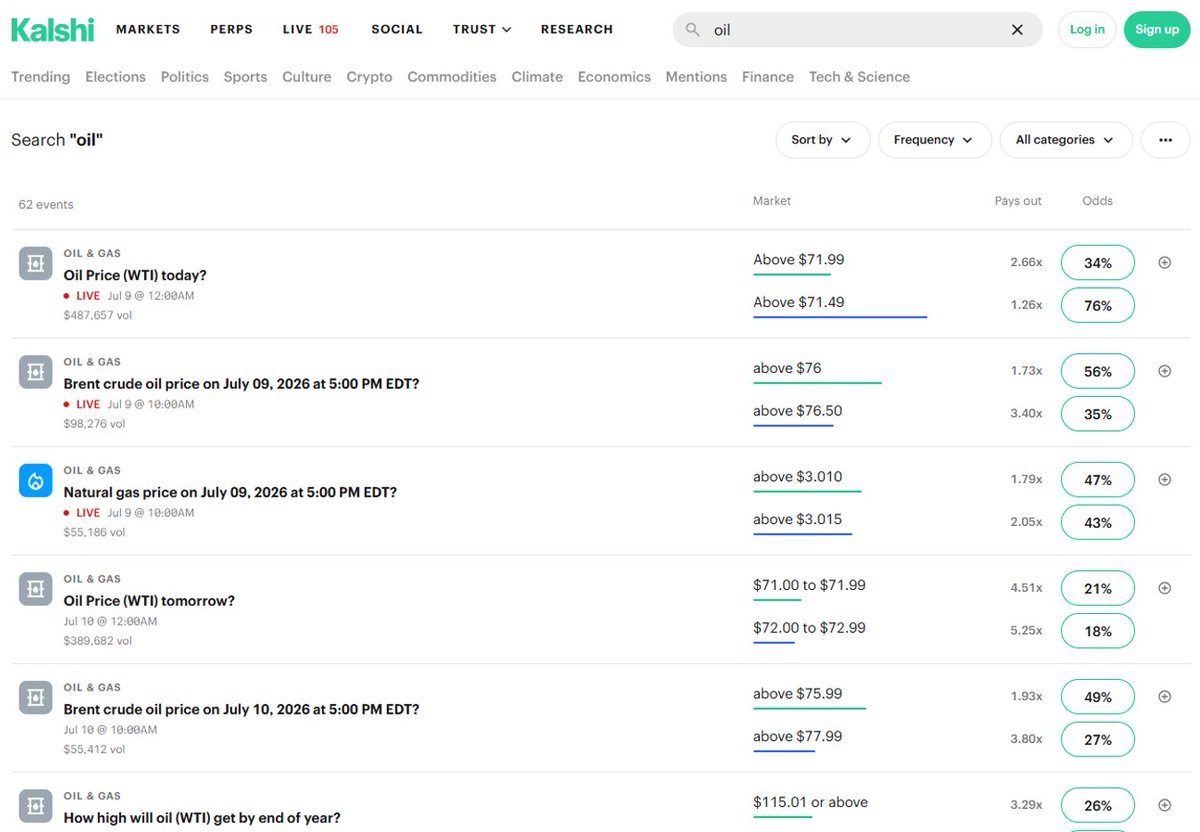Add Brent crude July 09 via plus icon
1200x832 pixels.
(x=1164, y=371)
